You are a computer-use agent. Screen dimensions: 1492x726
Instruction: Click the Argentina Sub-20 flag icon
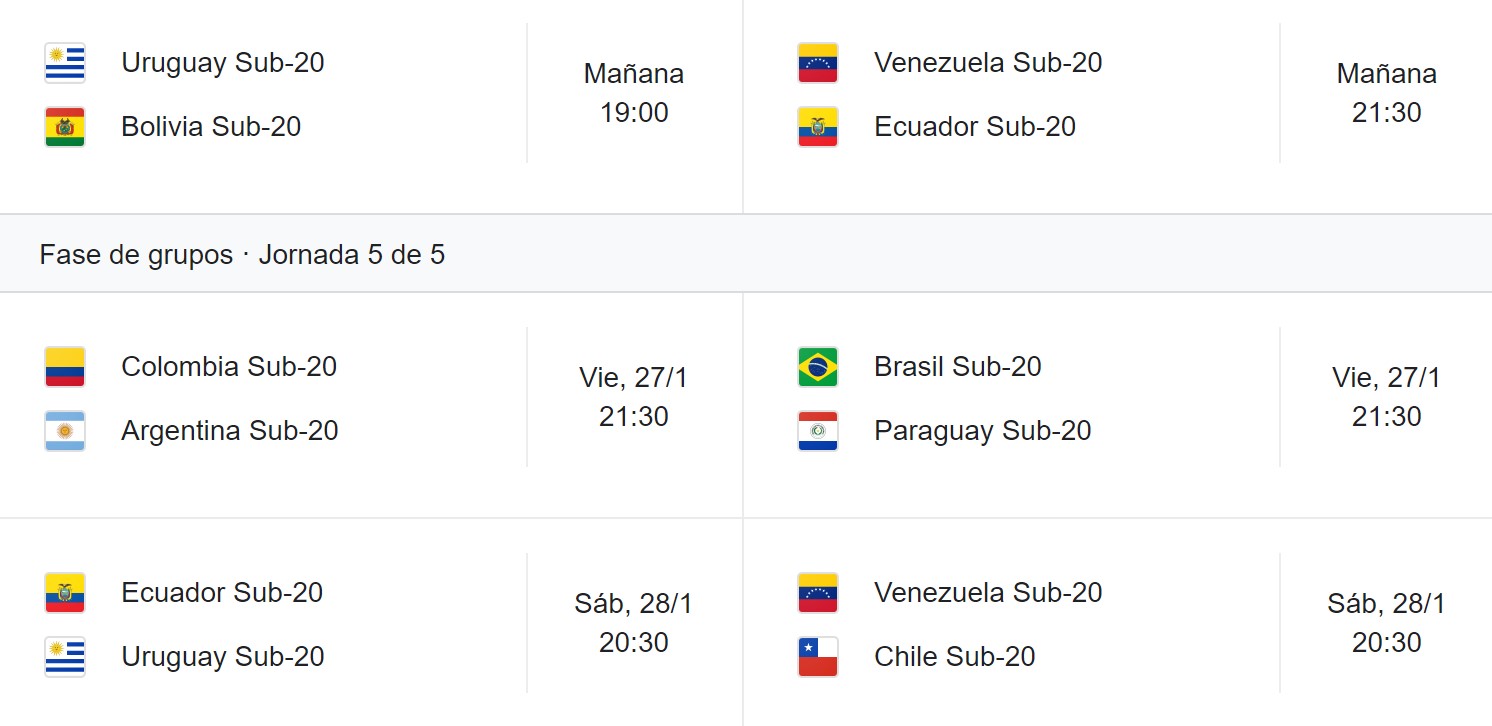(65, 431)
